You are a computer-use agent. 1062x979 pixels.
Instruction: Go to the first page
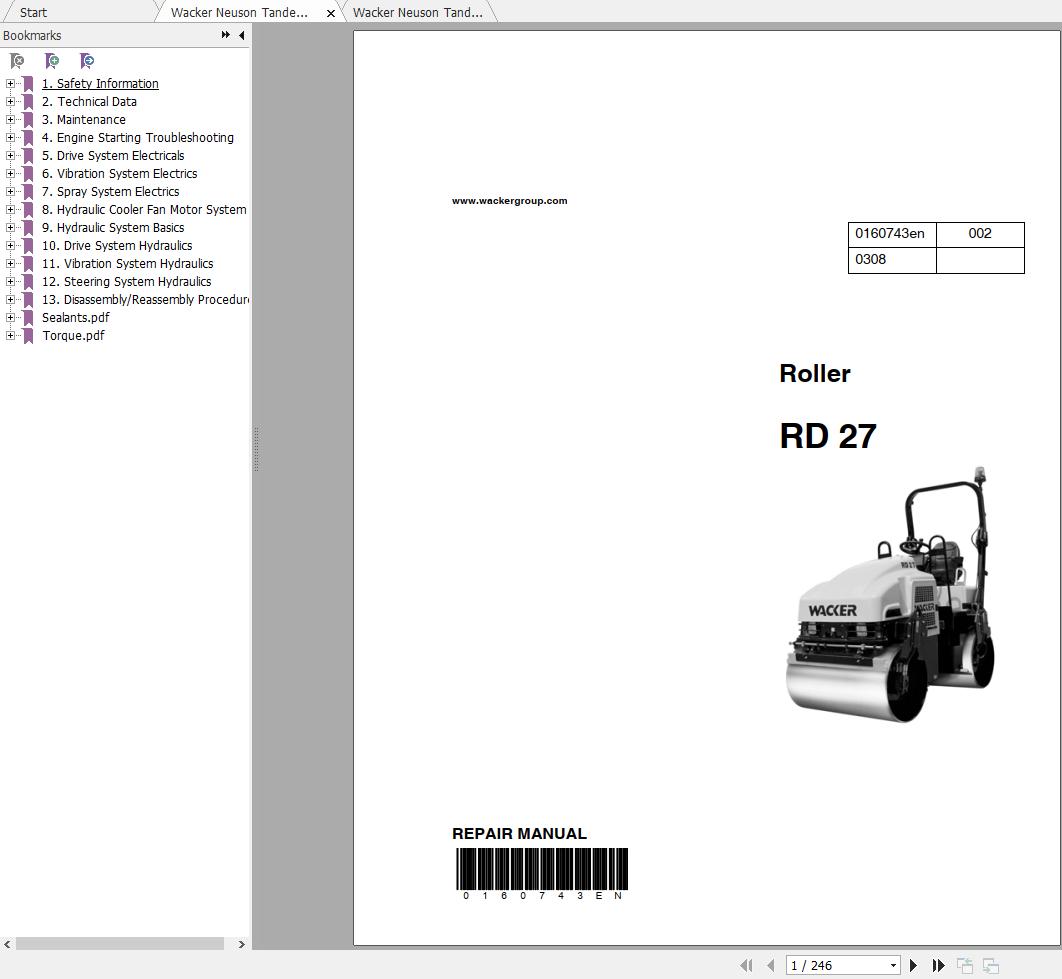746,965
